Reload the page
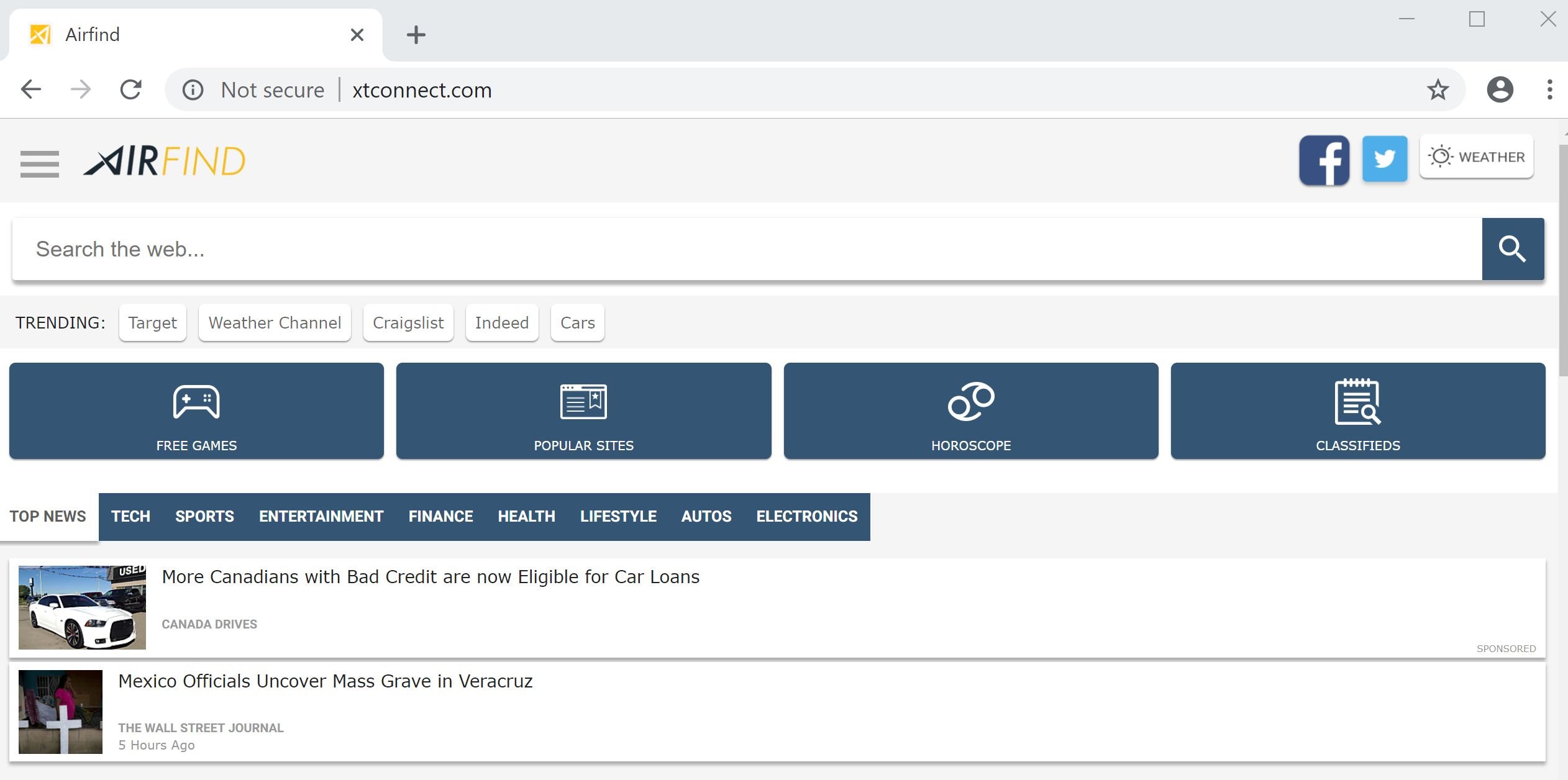Image resolution: width=1568 pixels, height=780 pixels. pos(130,90)
